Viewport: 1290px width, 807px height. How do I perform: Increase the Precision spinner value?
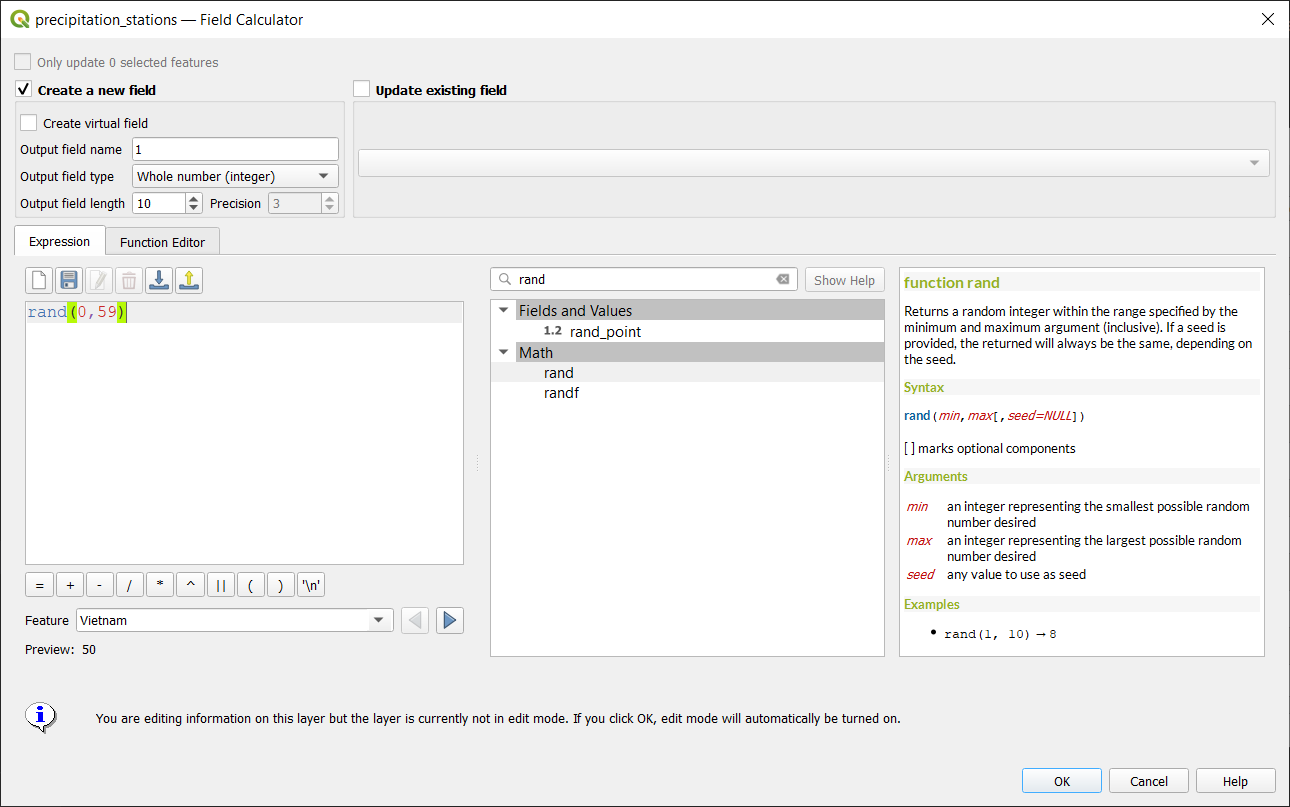(x=329, y=198)
